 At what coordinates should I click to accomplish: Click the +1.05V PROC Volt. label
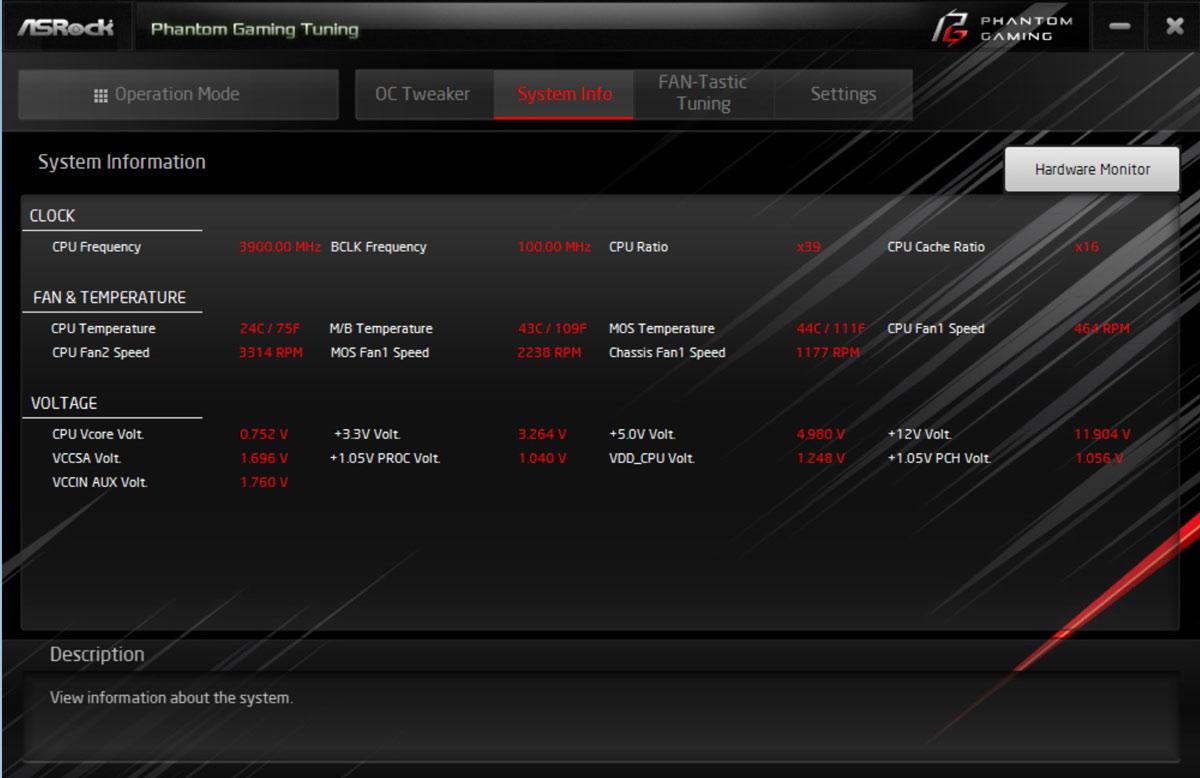click(385, 459)
